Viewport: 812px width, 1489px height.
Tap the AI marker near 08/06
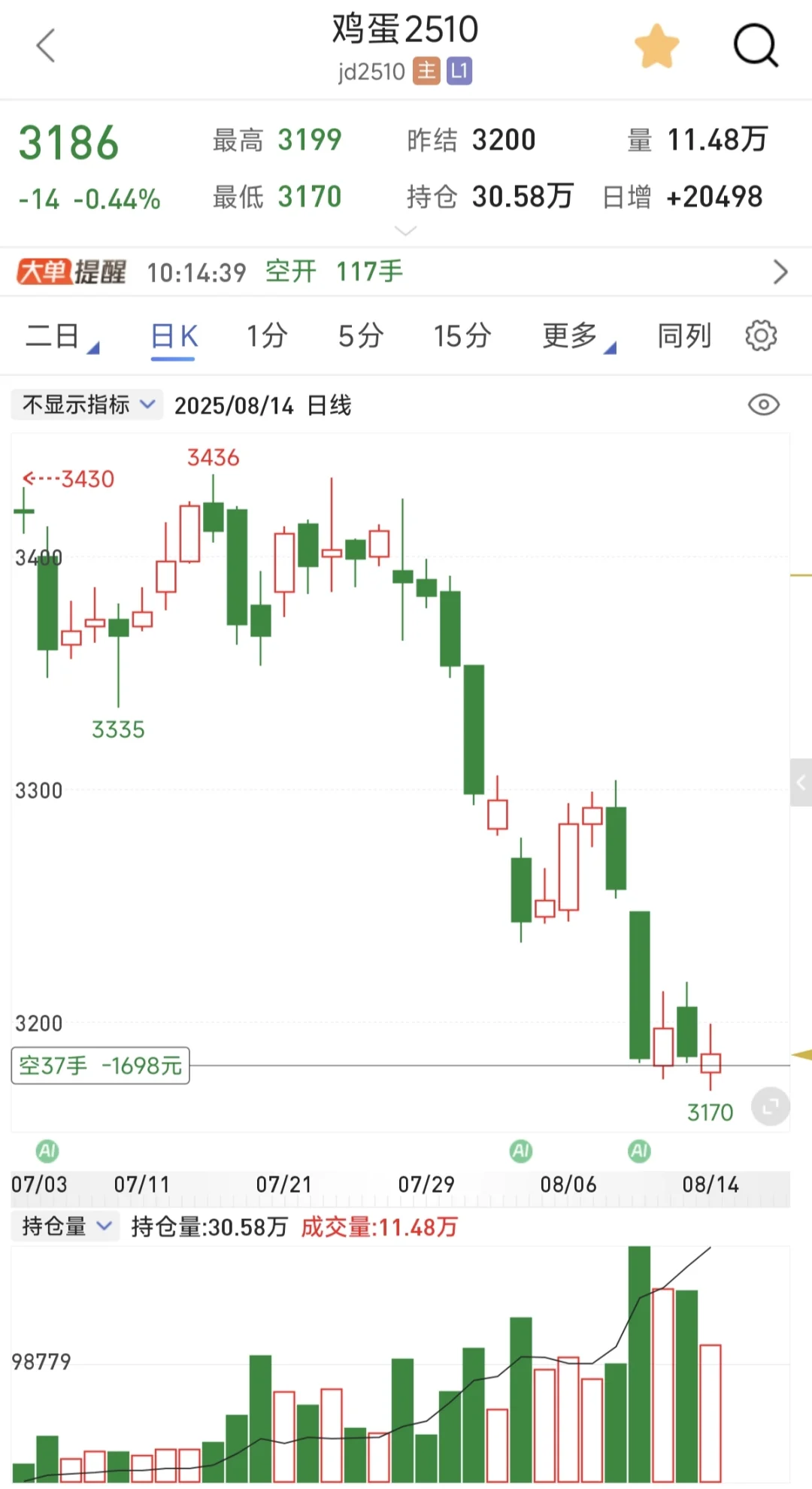point(521,1151)
